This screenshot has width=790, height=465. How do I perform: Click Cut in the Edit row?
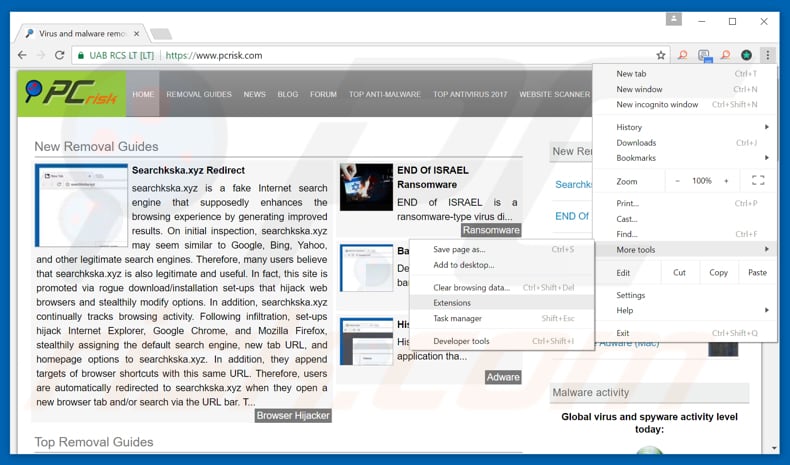click(x=679, y=273)
